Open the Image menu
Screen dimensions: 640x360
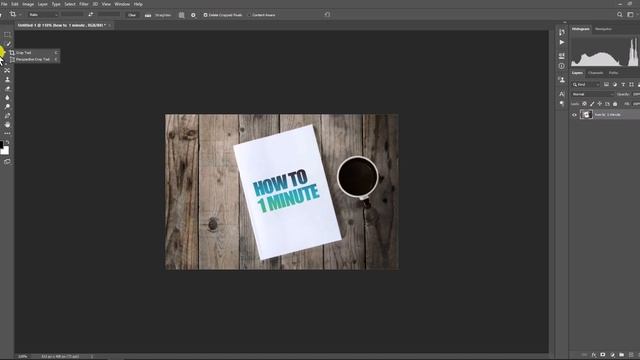point(28,4)
